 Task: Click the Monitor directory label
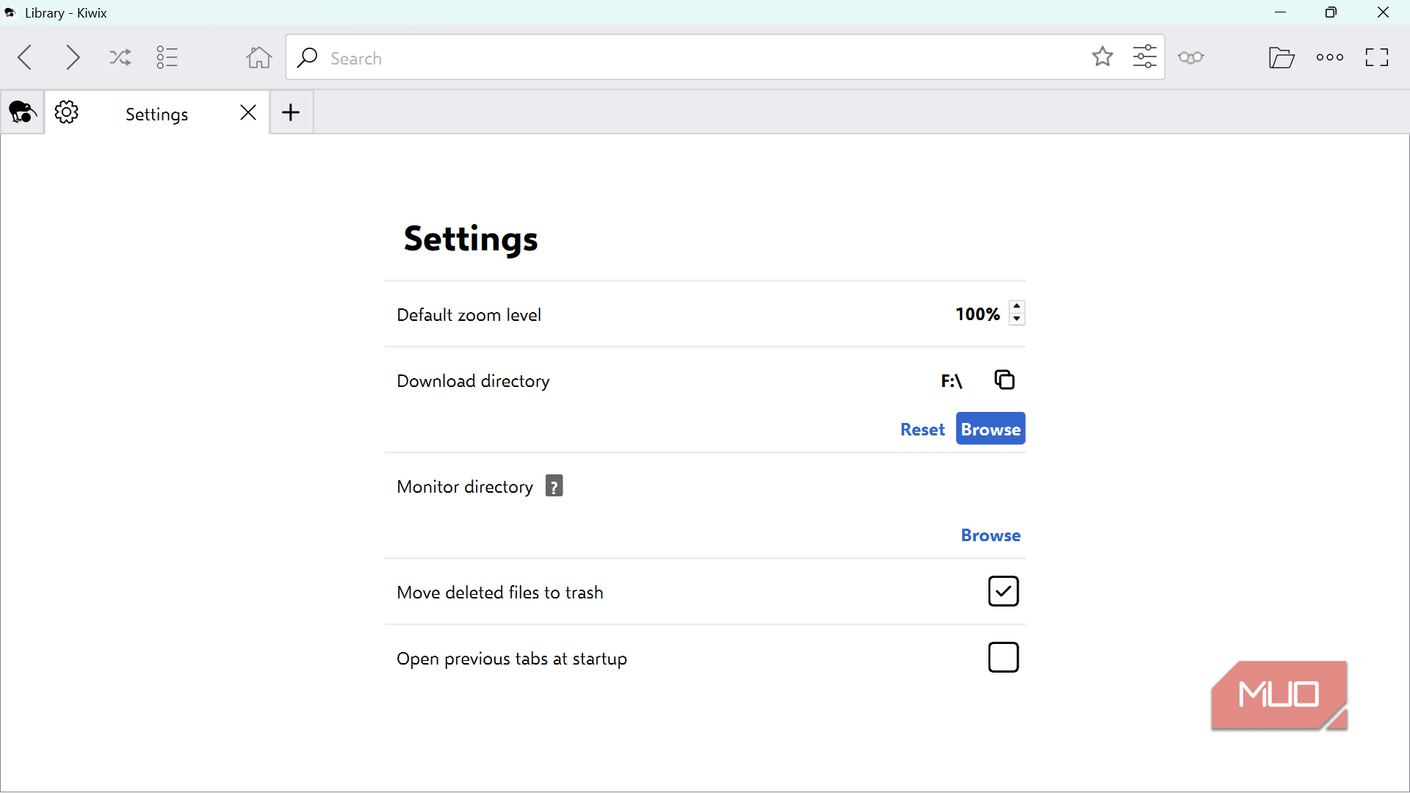coord(465,487)
